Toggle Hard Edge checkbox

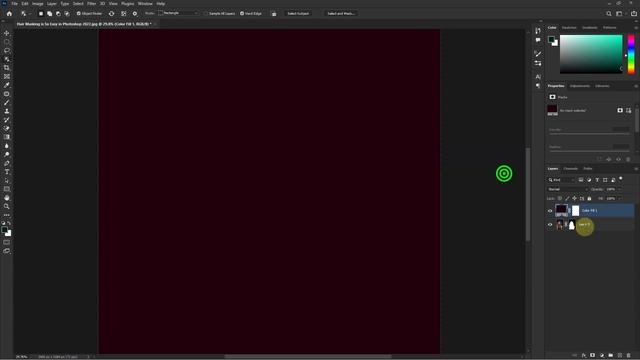[242, 13]
